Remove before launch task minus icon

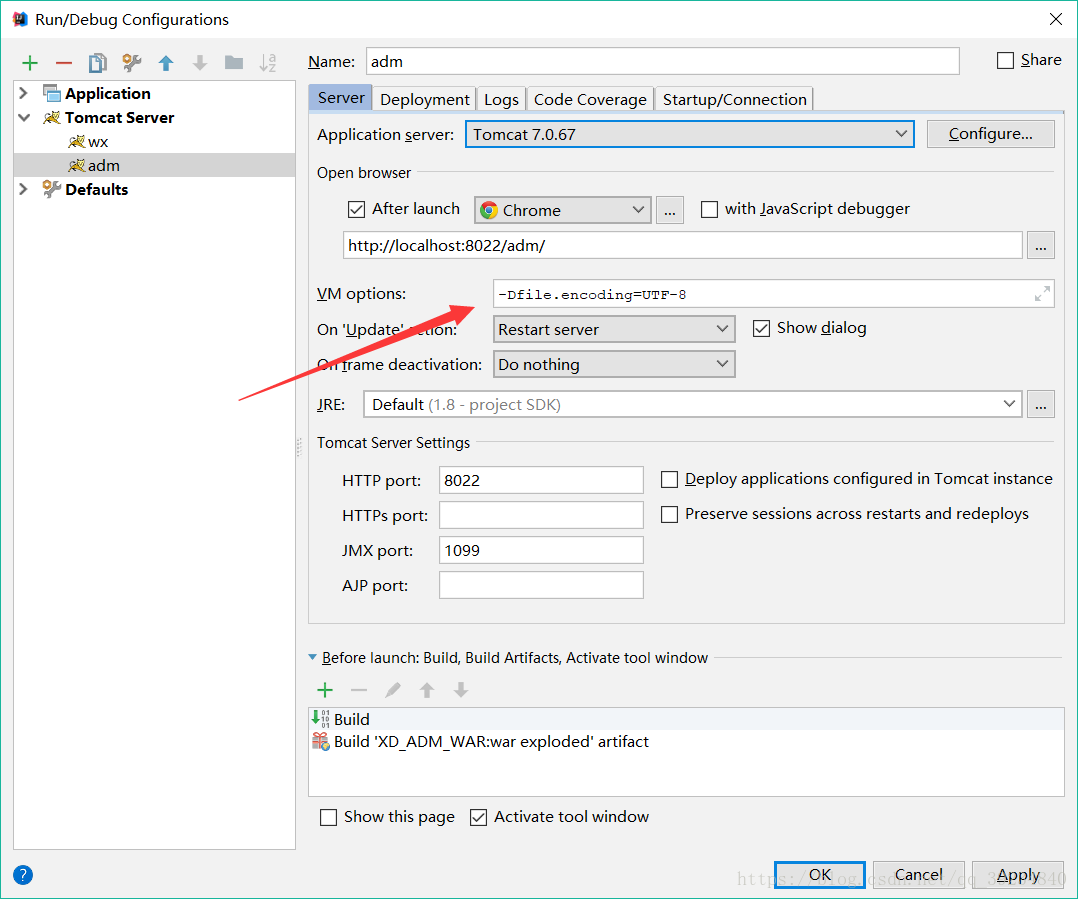click(359, 690)
